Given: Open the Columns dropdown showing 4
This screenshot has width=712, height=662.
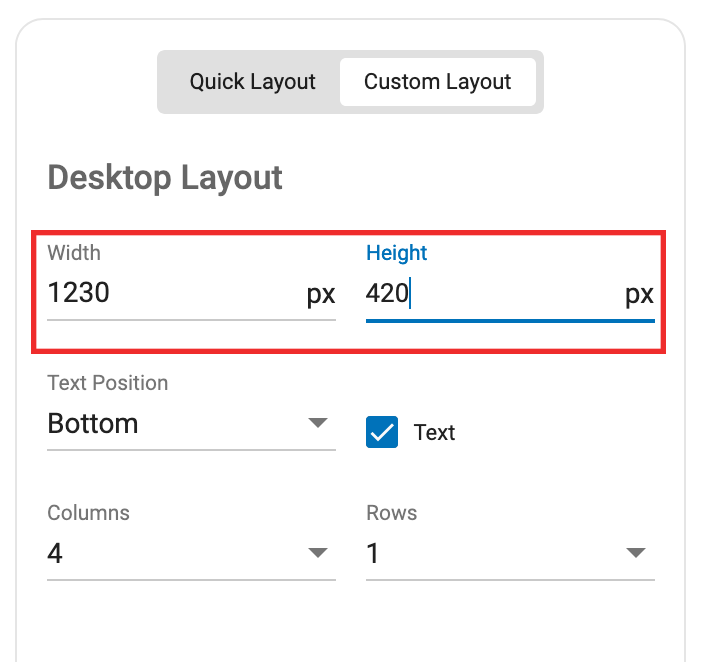Looking at the screenshot, I should pos(191,553).
